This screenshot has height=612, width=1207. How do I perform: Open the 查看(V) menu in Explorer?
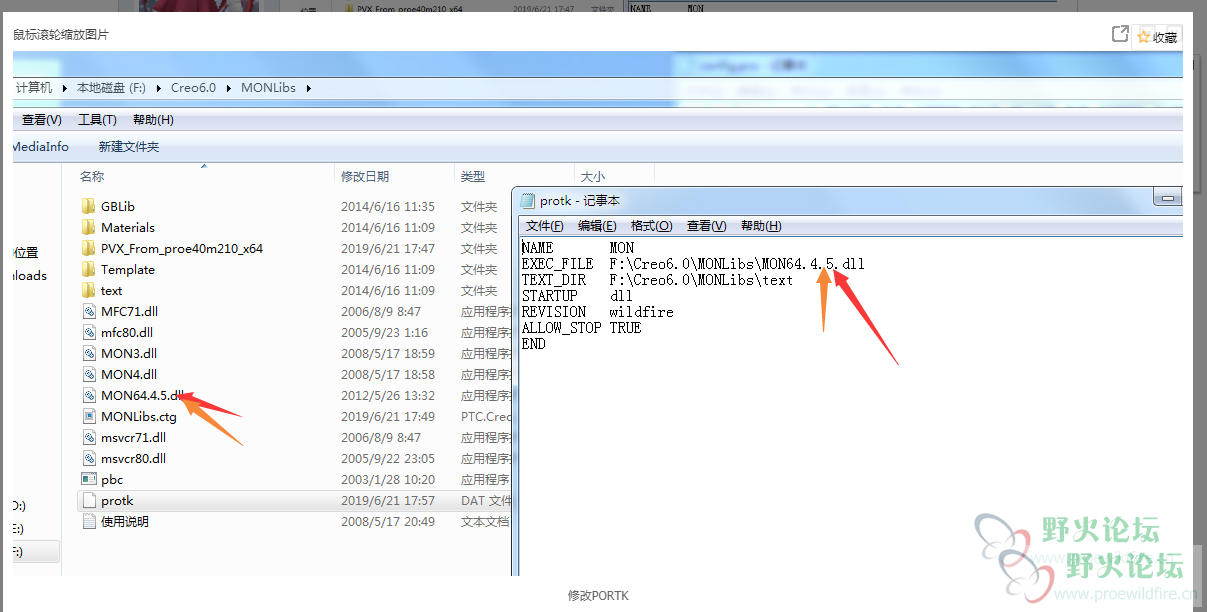(42, 120)
